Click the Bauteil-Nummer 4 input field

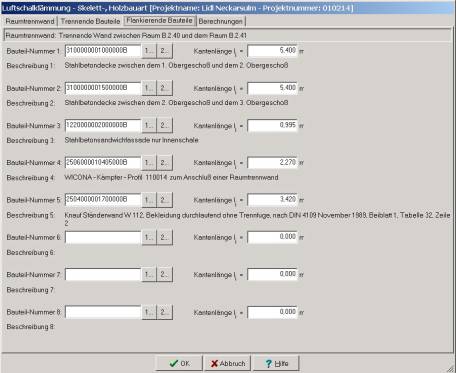click(x=103, y=163)
